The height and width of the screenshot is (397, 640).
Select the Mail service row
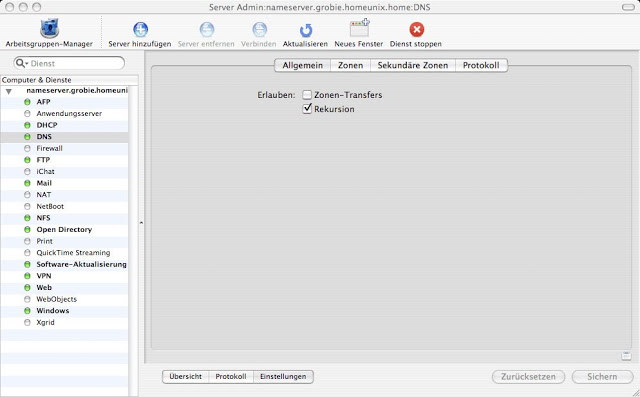tap(64, 183)
